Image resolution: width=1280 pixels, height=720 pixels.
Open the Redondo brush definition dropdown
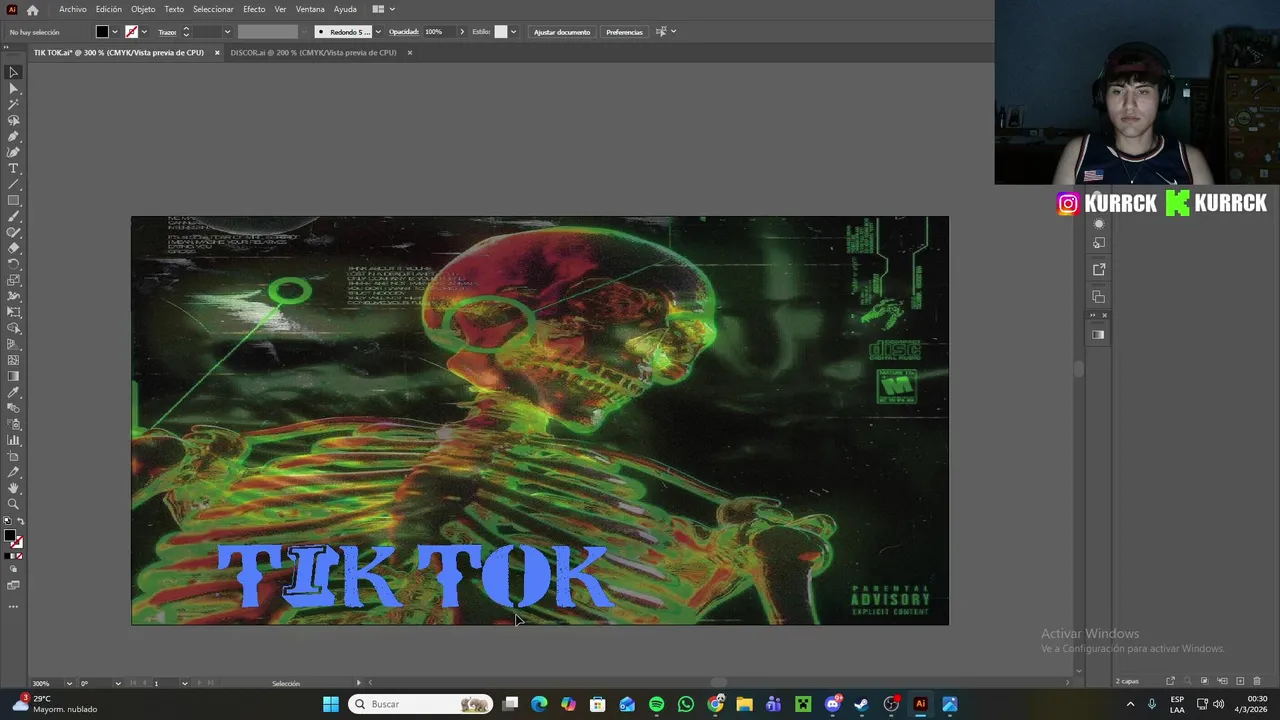377,32
